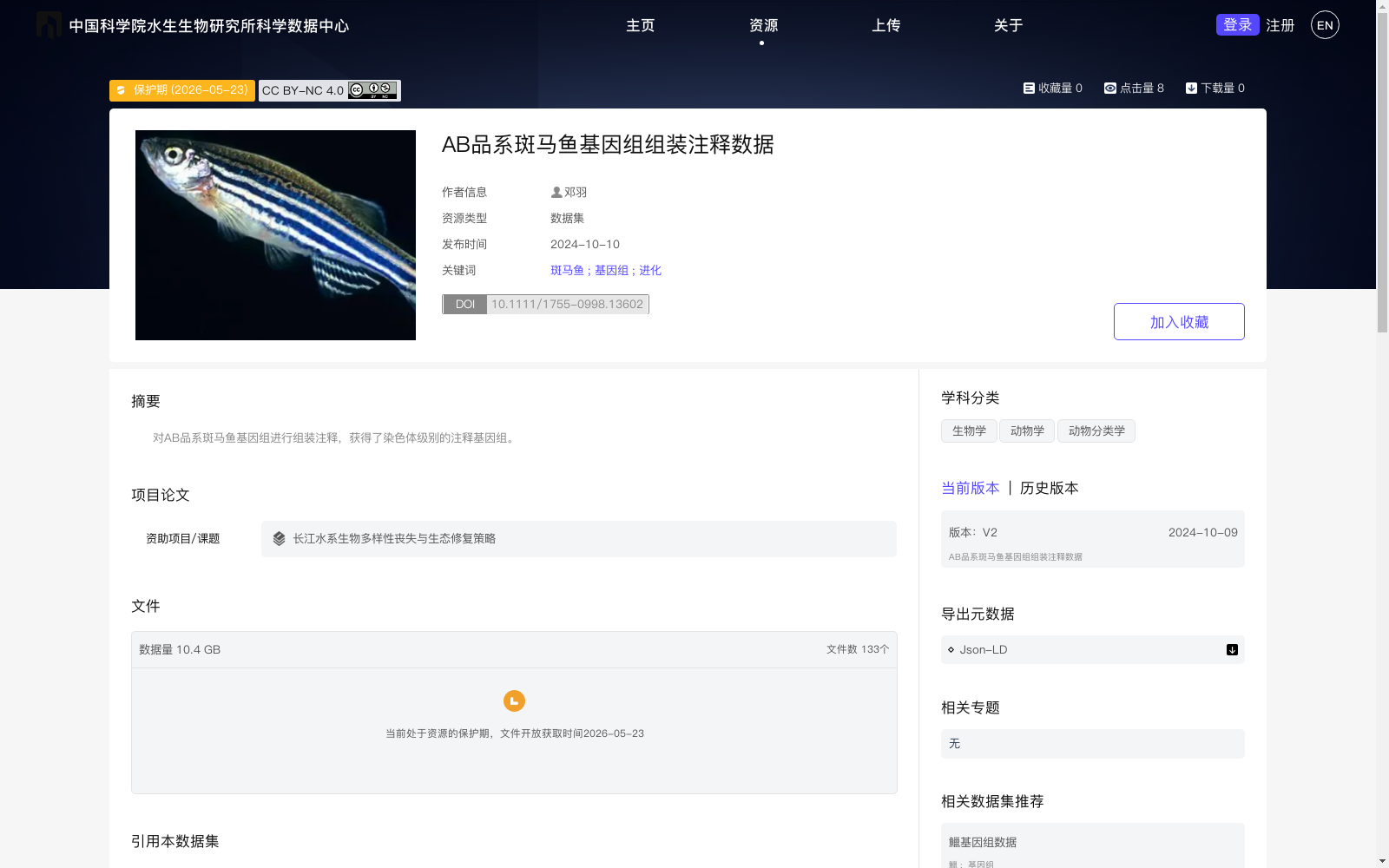Select the 动物学 subject tag
The image size is (1389, 868).
point(1027,431)
